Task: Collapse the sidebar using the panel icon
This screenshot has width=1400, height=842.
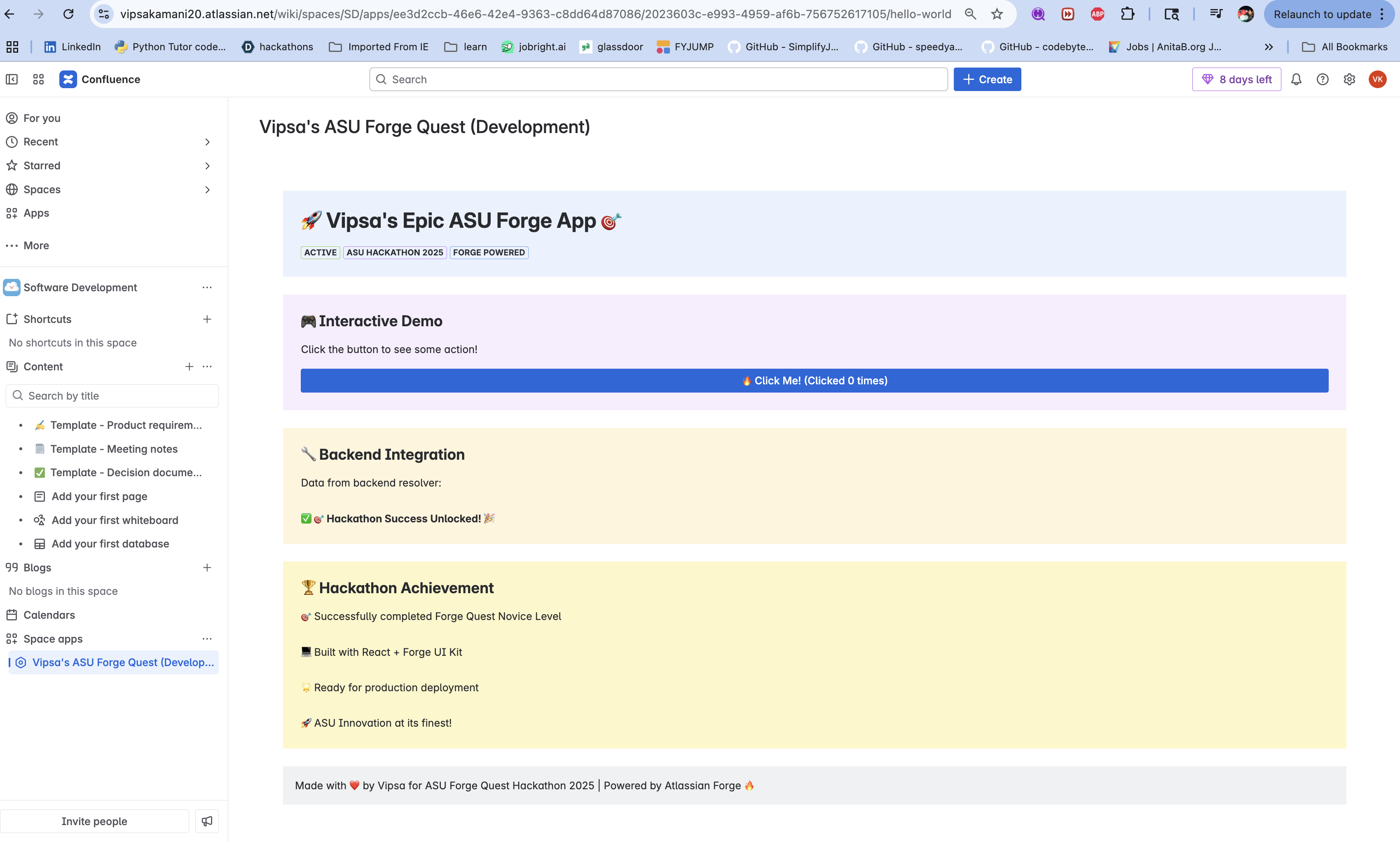Action: point(12,80)
